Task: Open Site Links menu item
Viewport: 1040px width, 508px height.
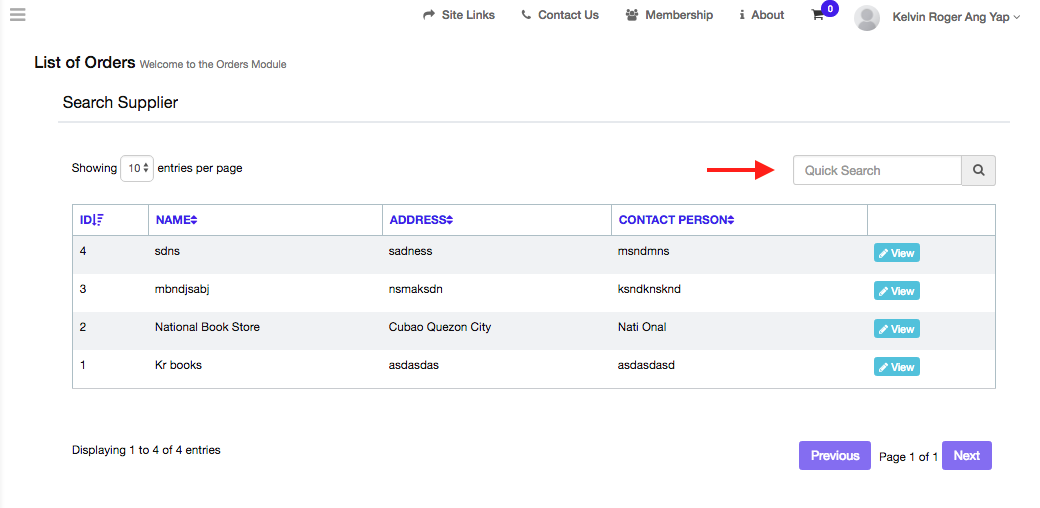Action: (459, 15)
